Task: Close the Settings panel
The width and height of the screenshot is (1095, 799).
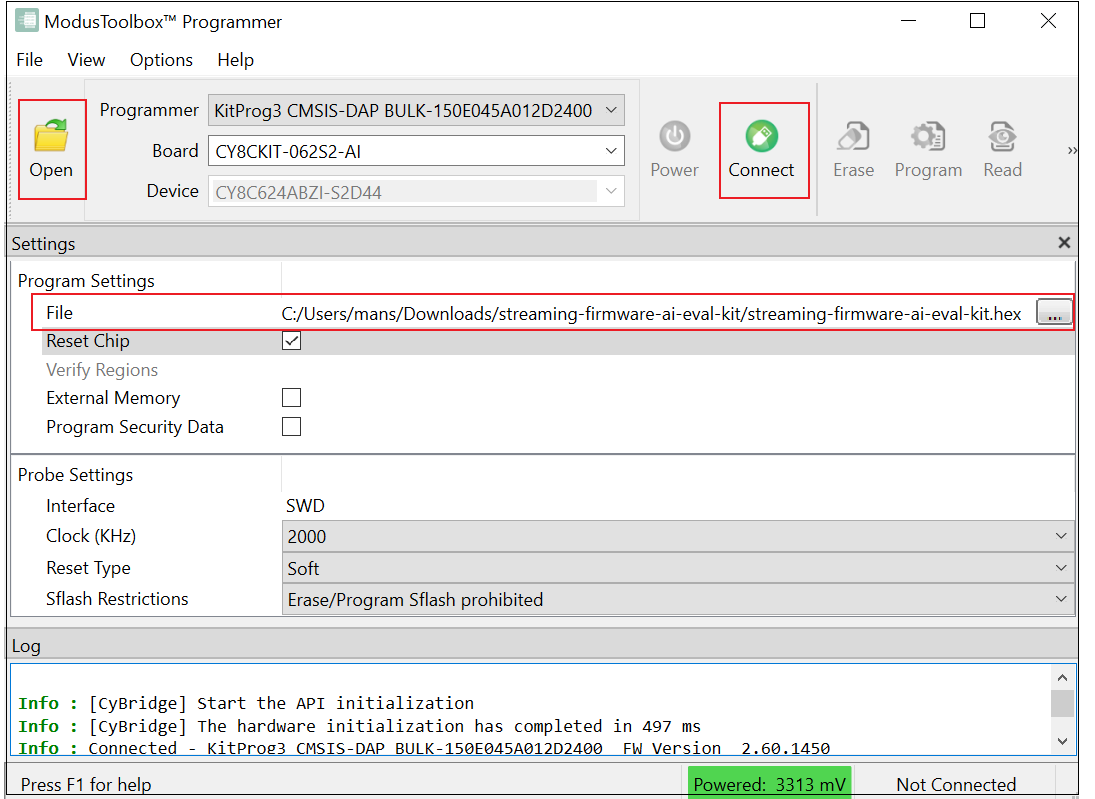Action: (x=1064, y=242)
